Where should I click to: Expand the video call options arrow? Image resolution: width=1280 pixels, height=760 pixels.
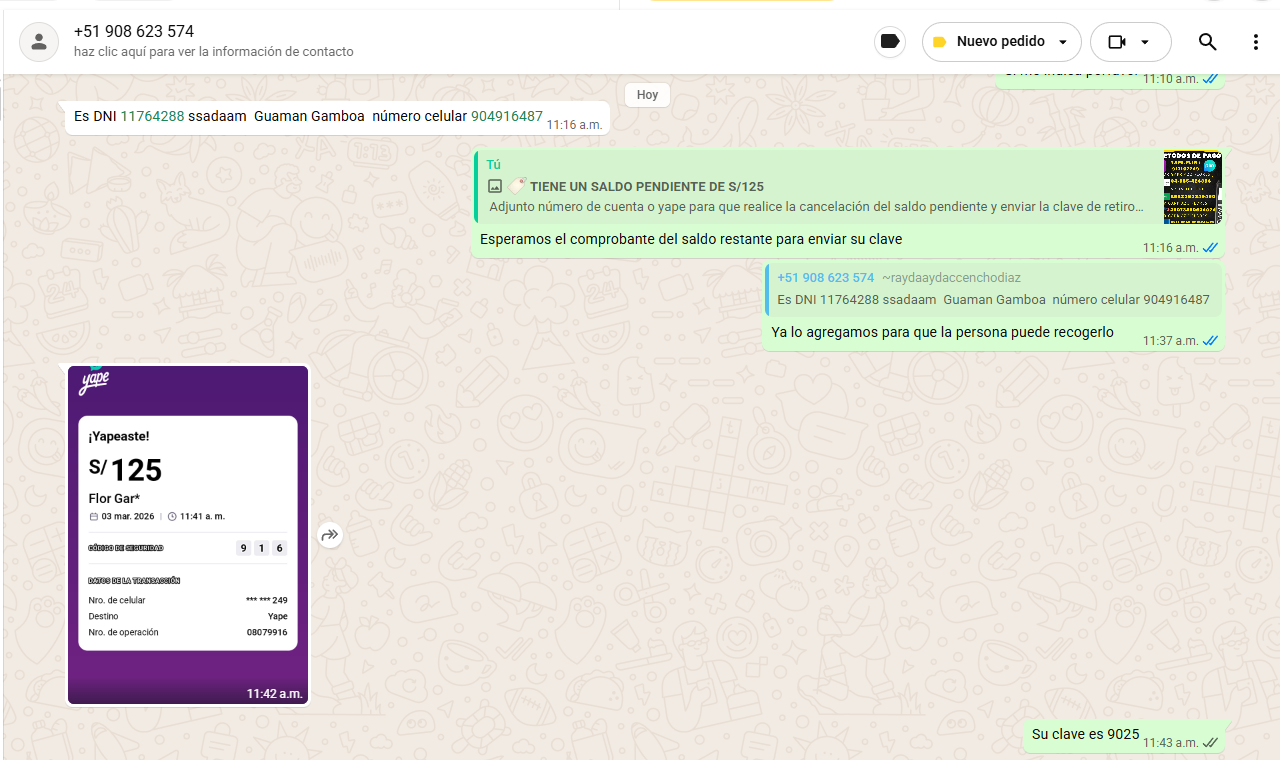(1145, 42)
